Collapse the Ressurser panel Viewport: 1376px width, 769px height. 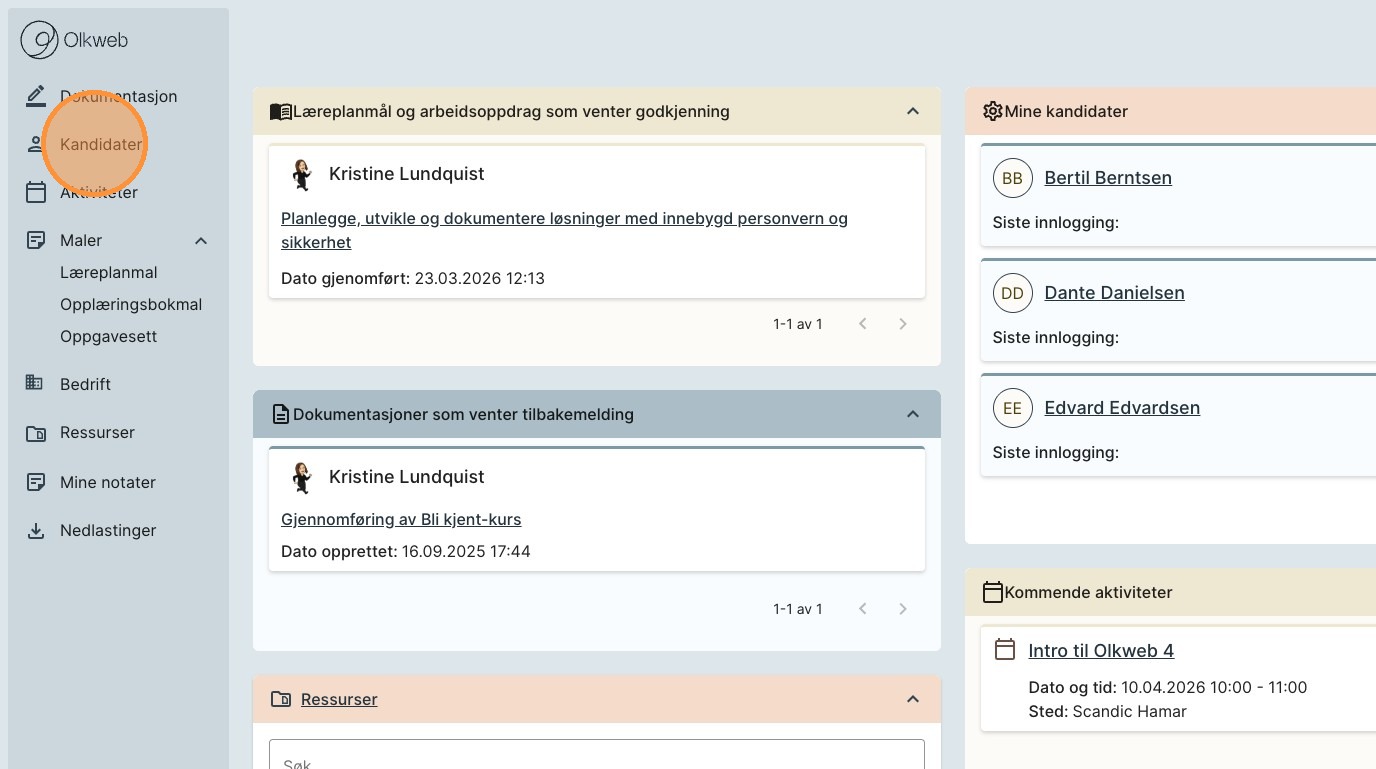click(x=912, y=699)
